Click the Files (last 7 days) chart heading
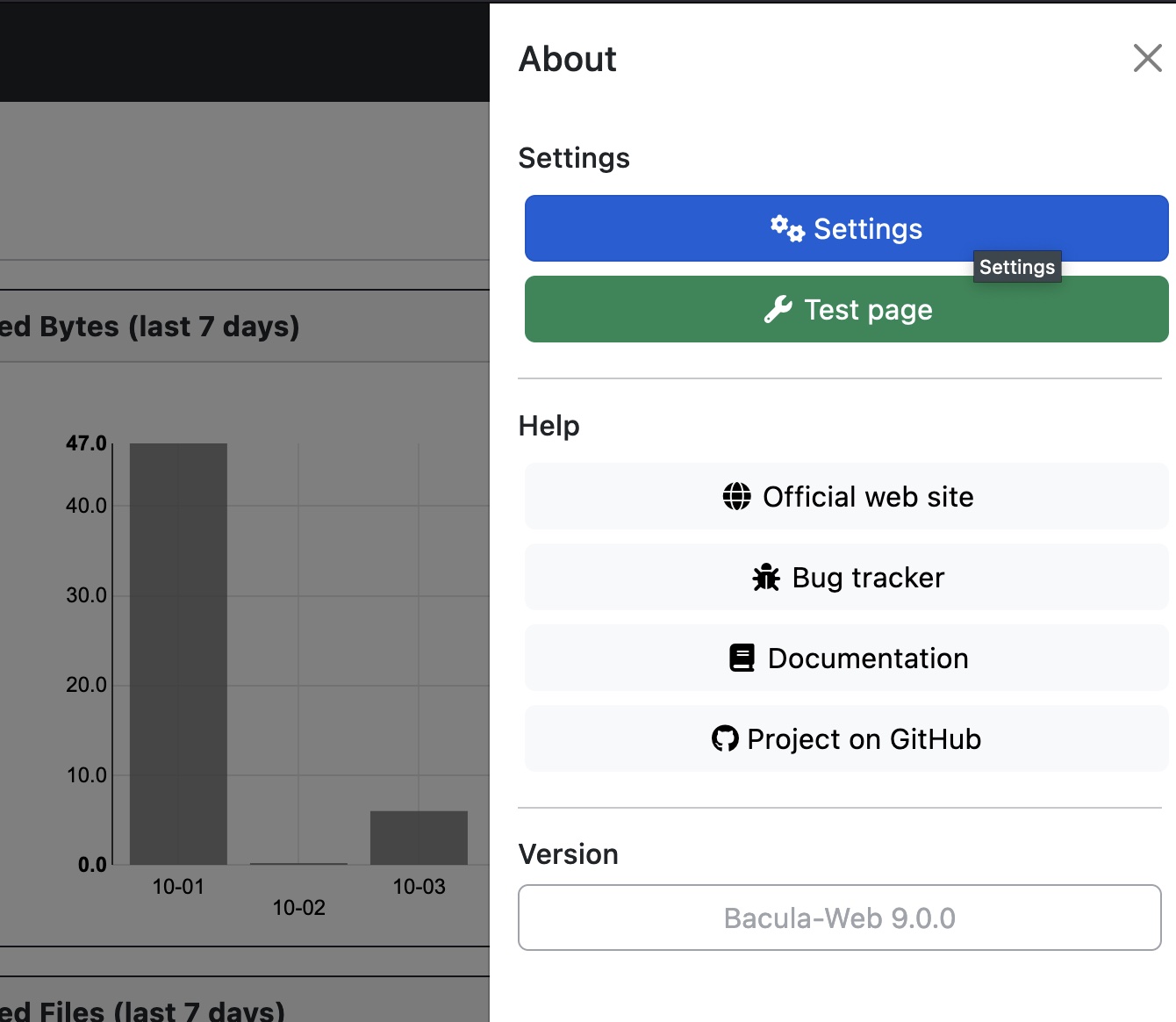 (x=142, y=1011)
